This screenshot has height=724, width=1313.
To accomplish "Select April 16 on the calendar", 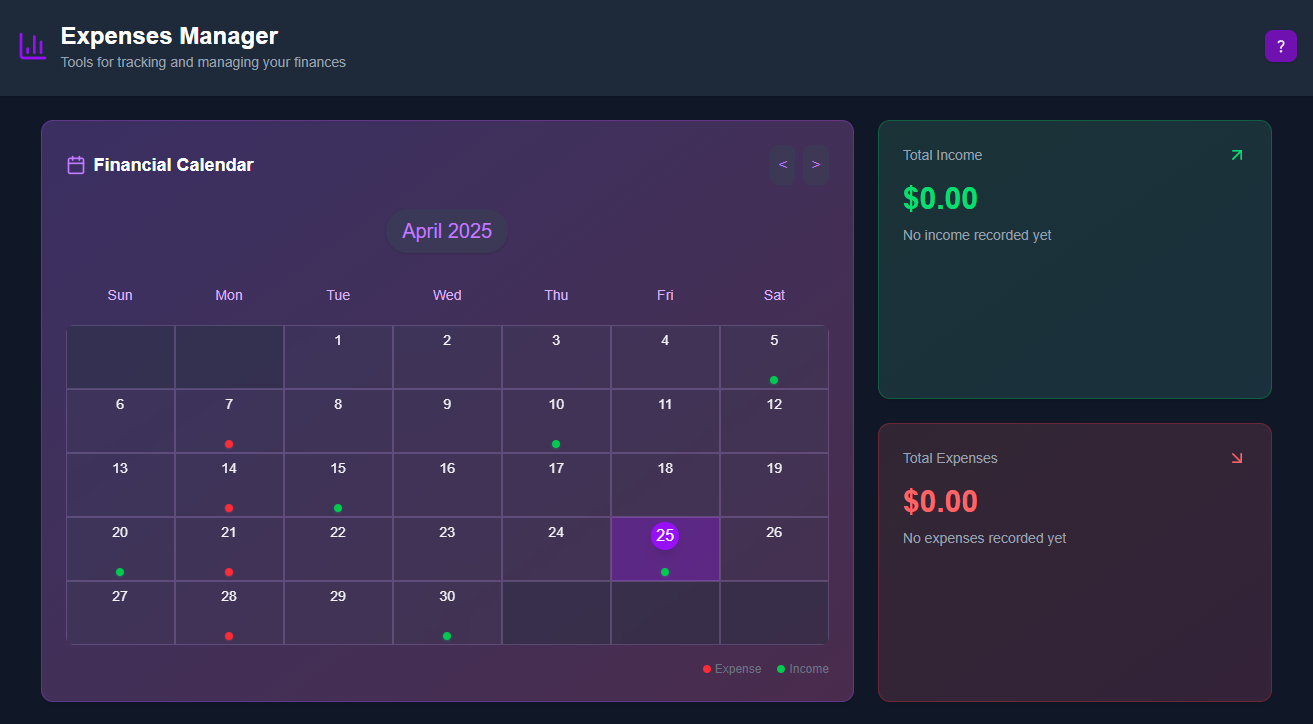I will (447, 485).
